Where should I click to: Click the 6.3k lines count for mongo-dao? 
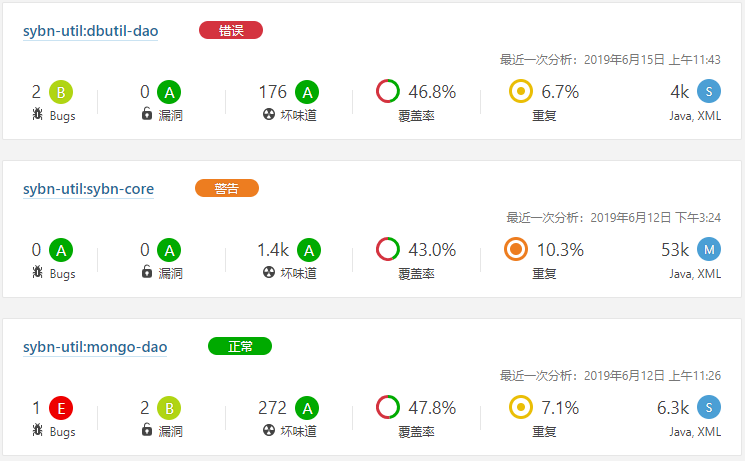click(x=673, y=408)
